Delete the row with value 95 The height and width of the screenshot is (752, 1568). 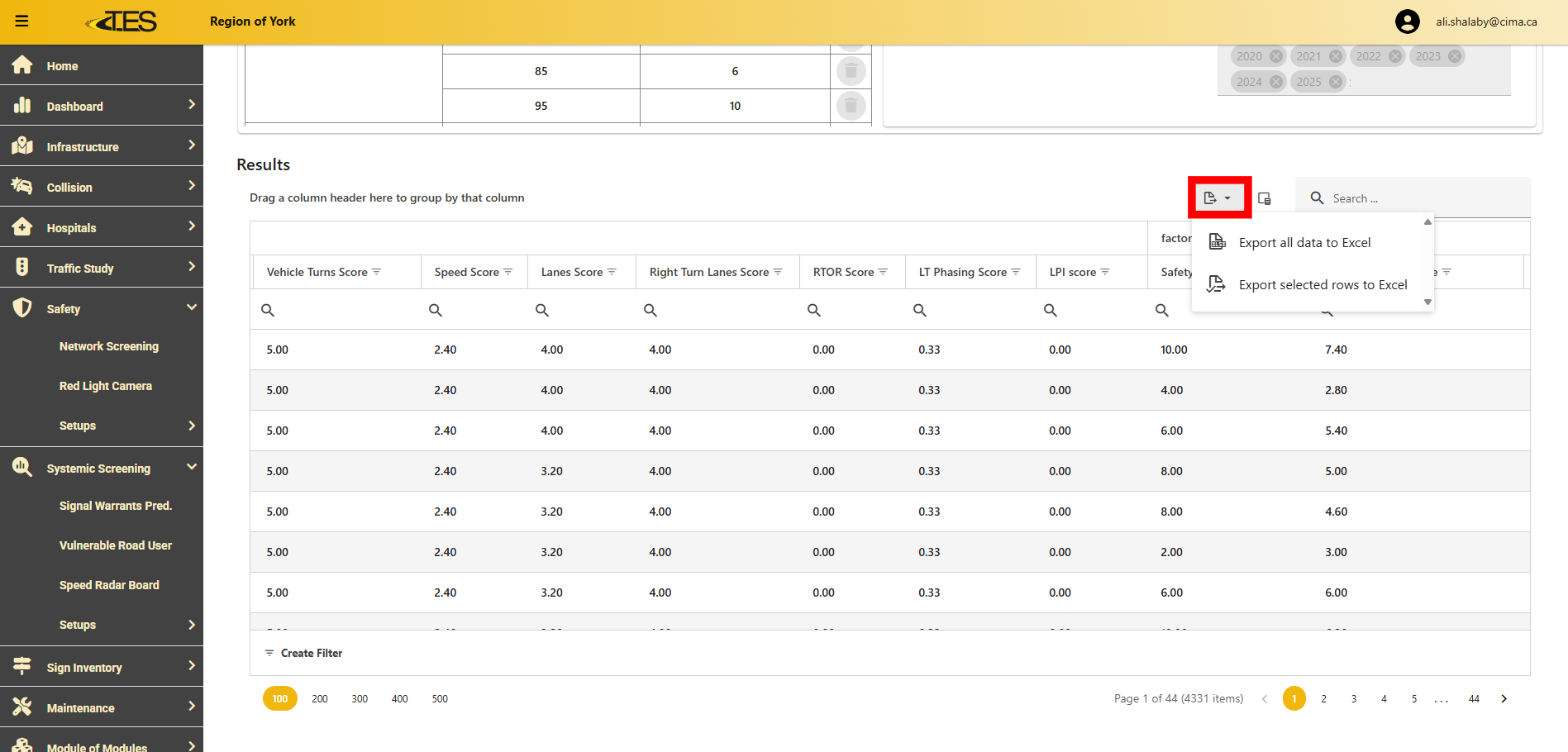851,106
